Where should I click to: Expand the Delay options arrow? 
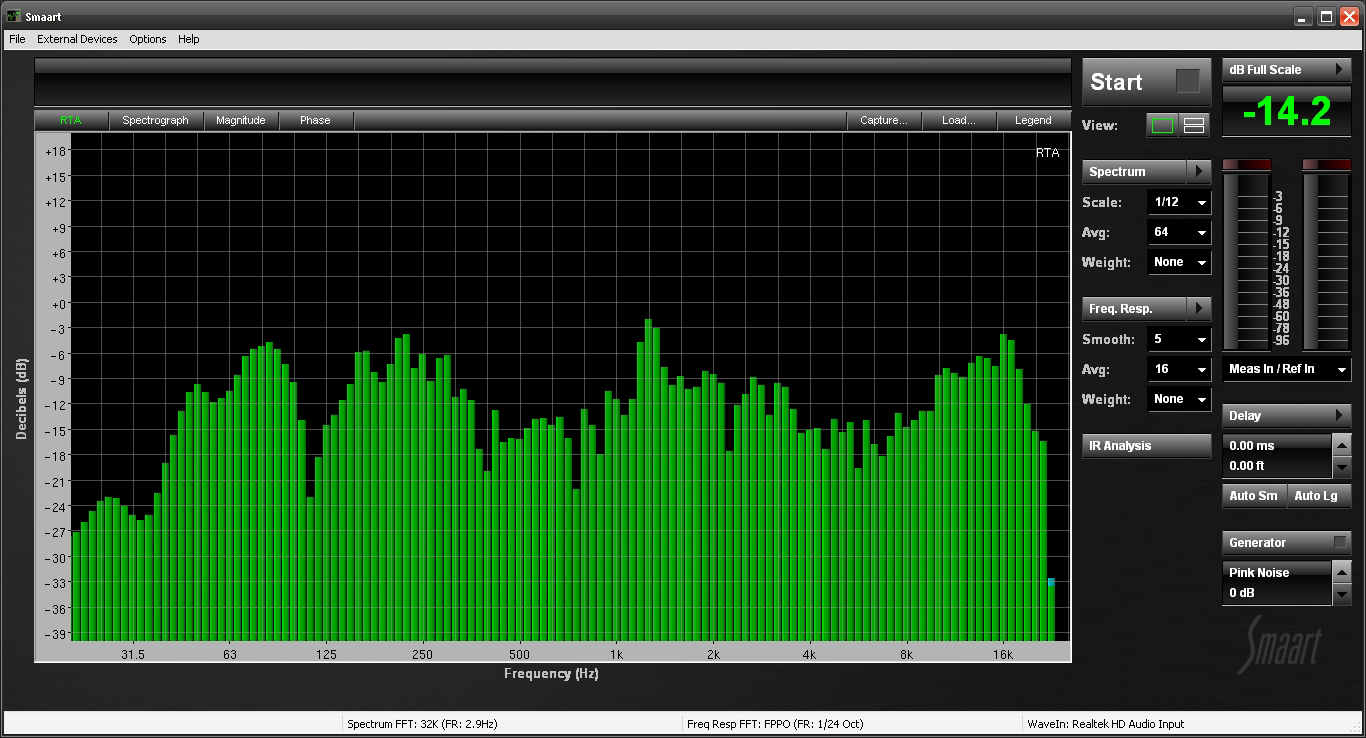(x=1339, y=415)
